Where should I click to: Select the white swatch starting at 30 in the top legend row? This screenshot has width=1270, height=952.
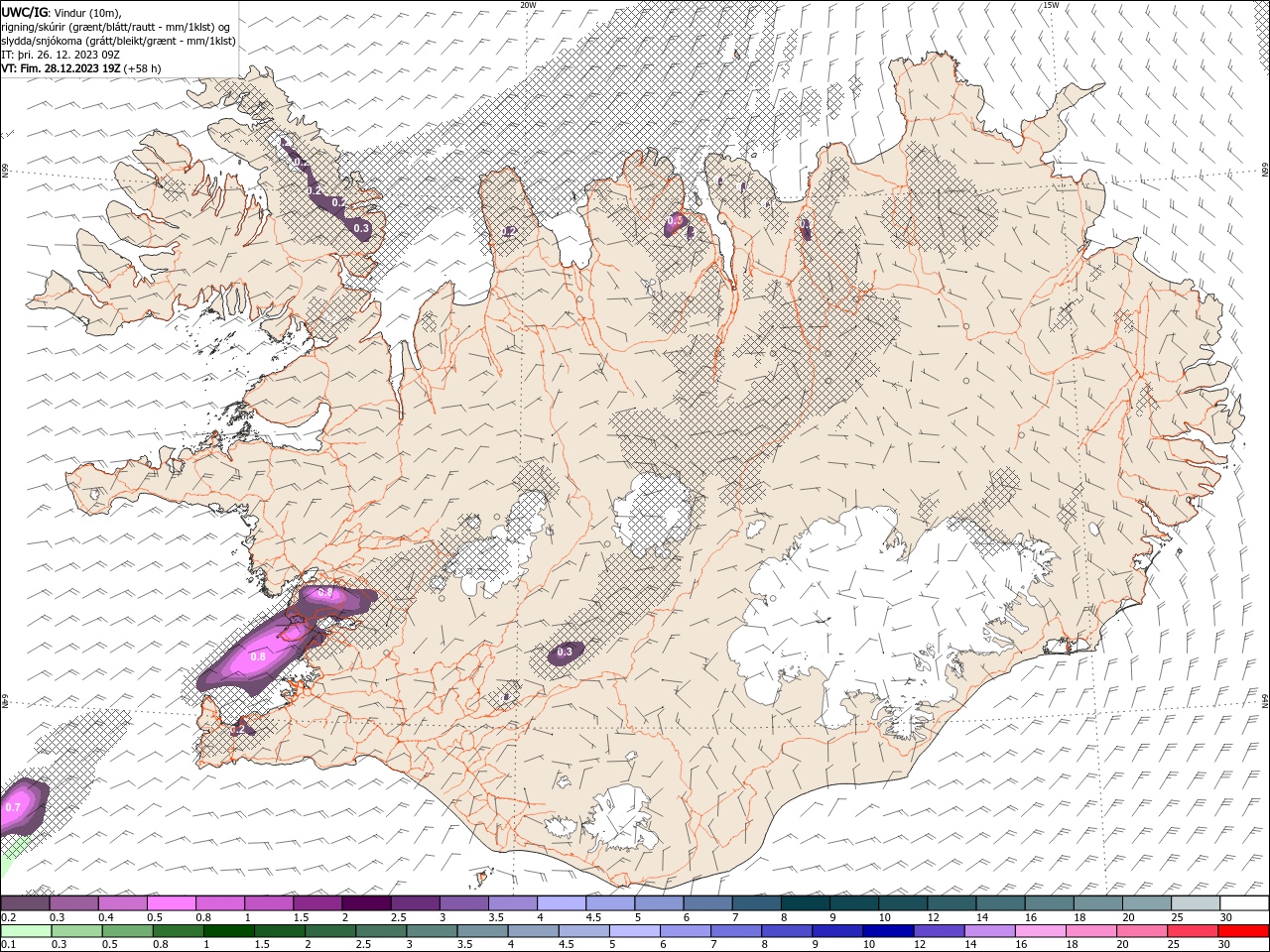click(x=1244, y=903)
